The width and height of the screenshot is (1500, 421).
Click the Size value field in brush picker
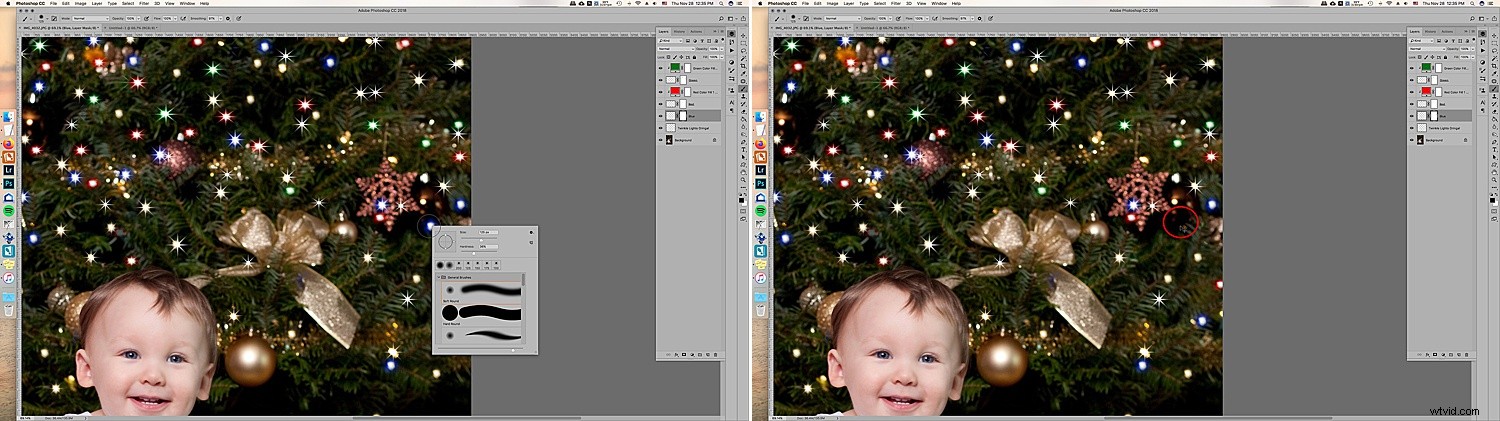(x=488, y=232)
